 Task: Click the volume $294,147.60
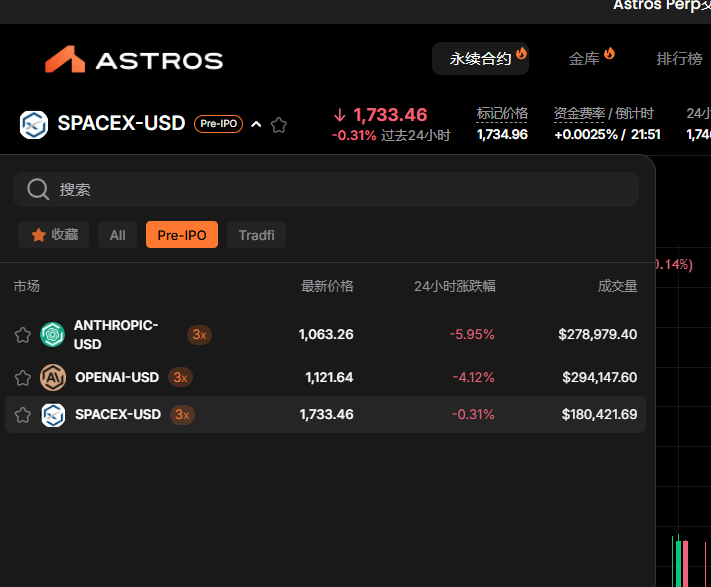[x=599, y=377]
